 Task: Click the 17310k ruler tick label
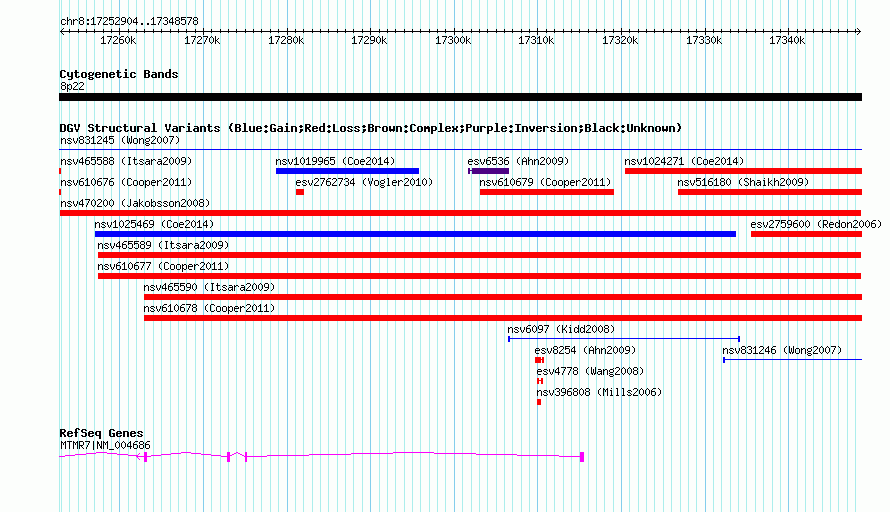[536, 40]
